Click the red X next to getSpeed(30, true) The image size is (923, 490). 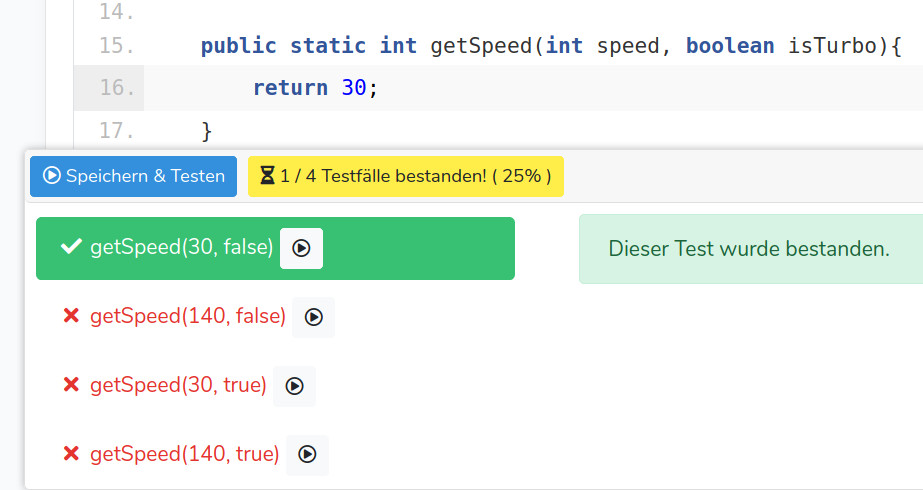tap(71, 385)
